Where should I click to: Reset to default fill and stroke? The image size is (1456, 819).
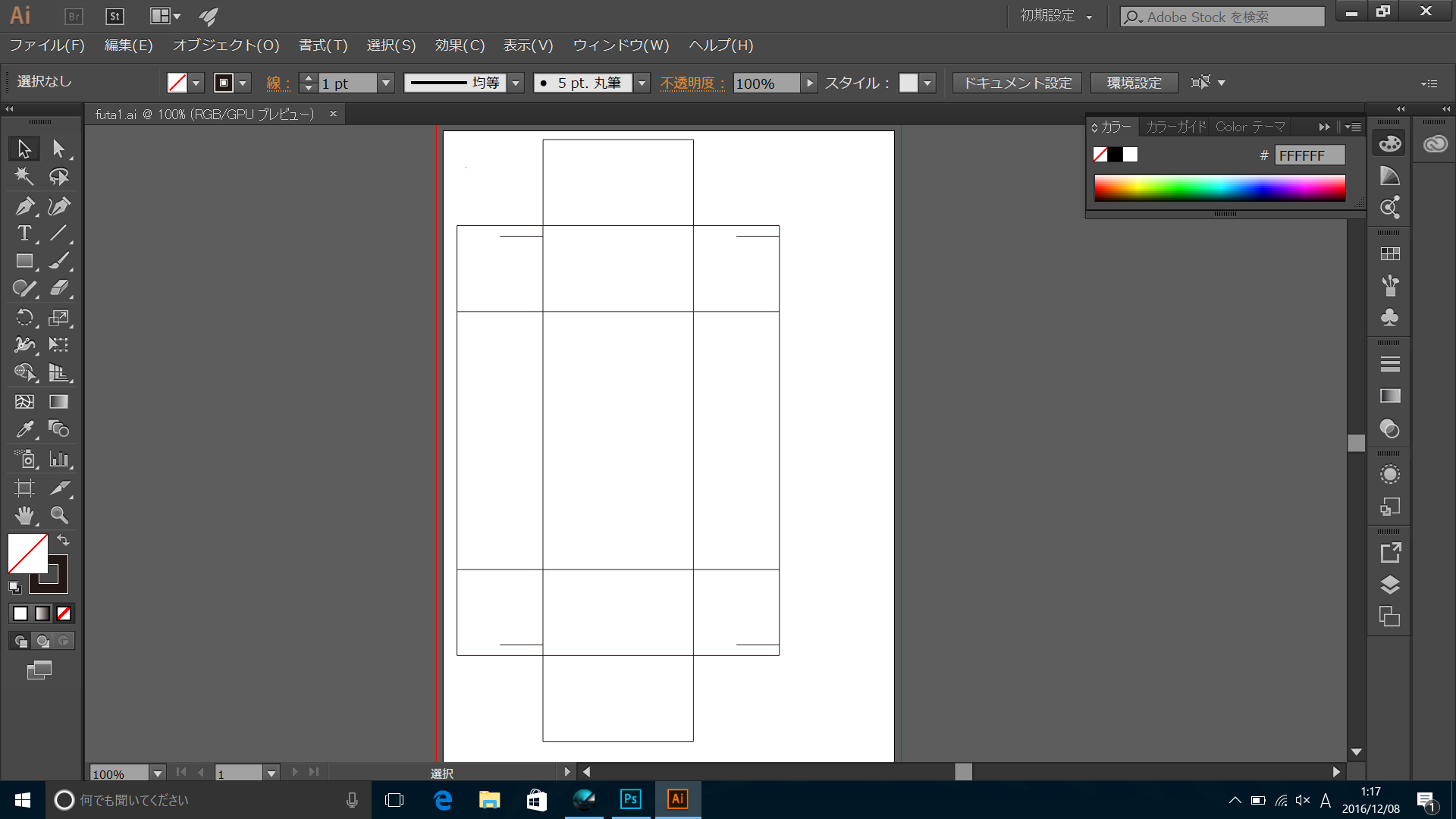click(x=14, y=587)
